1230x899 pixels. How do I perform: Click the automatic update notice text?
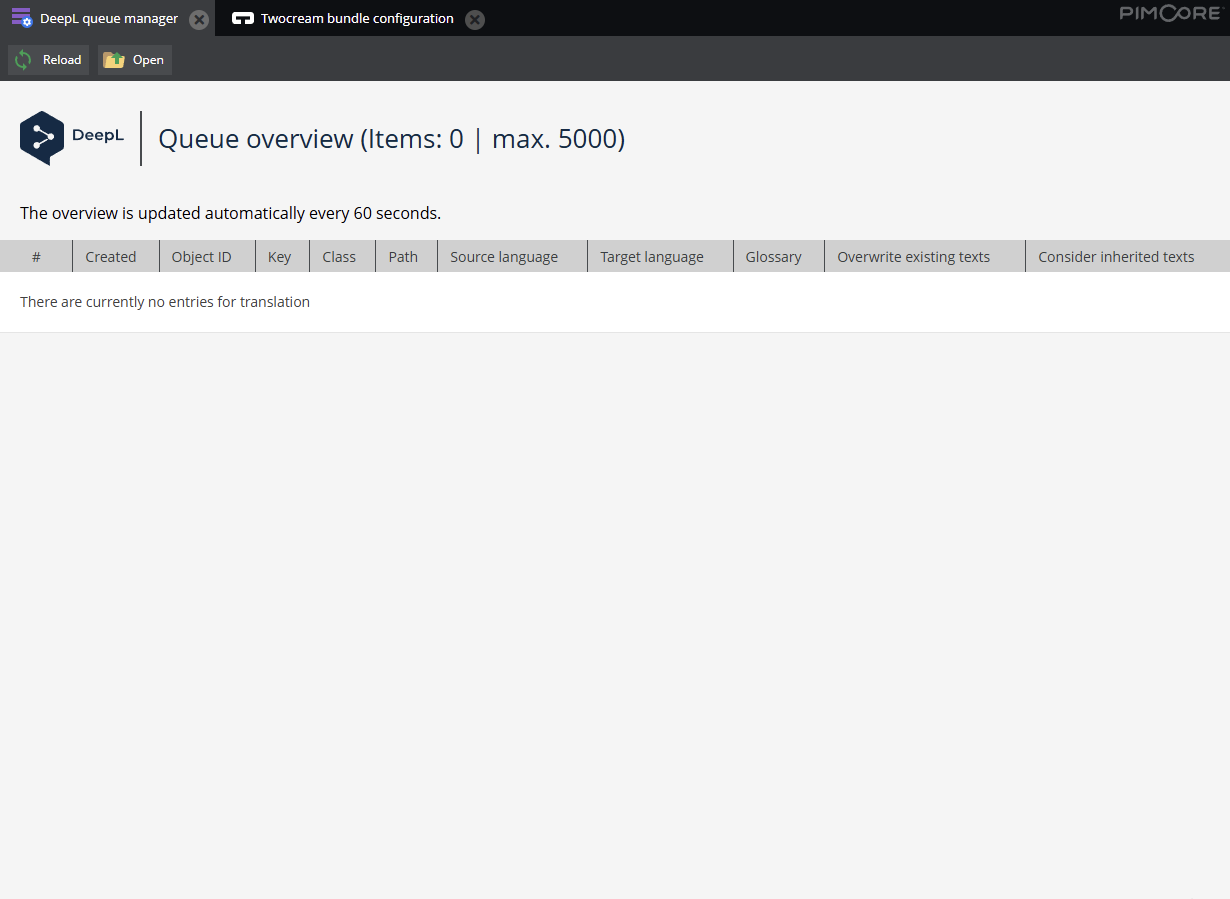click(230, 213)
